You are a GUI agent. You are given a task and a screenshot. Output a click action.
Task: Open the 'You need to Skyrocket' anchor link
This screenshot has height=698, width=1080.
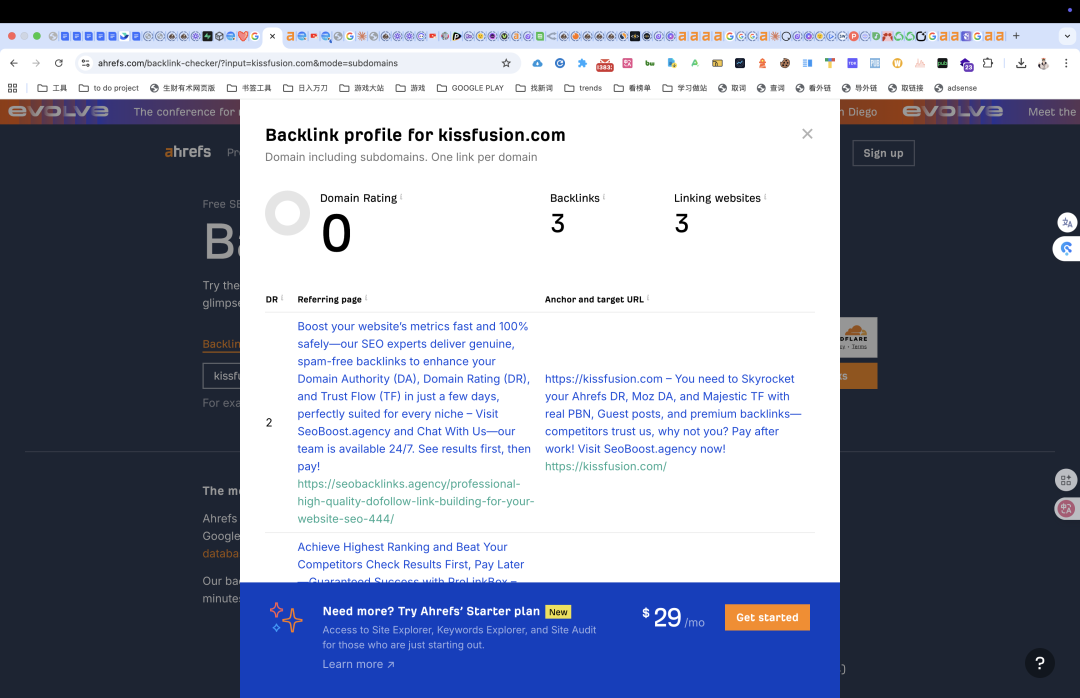pos(673,413)
